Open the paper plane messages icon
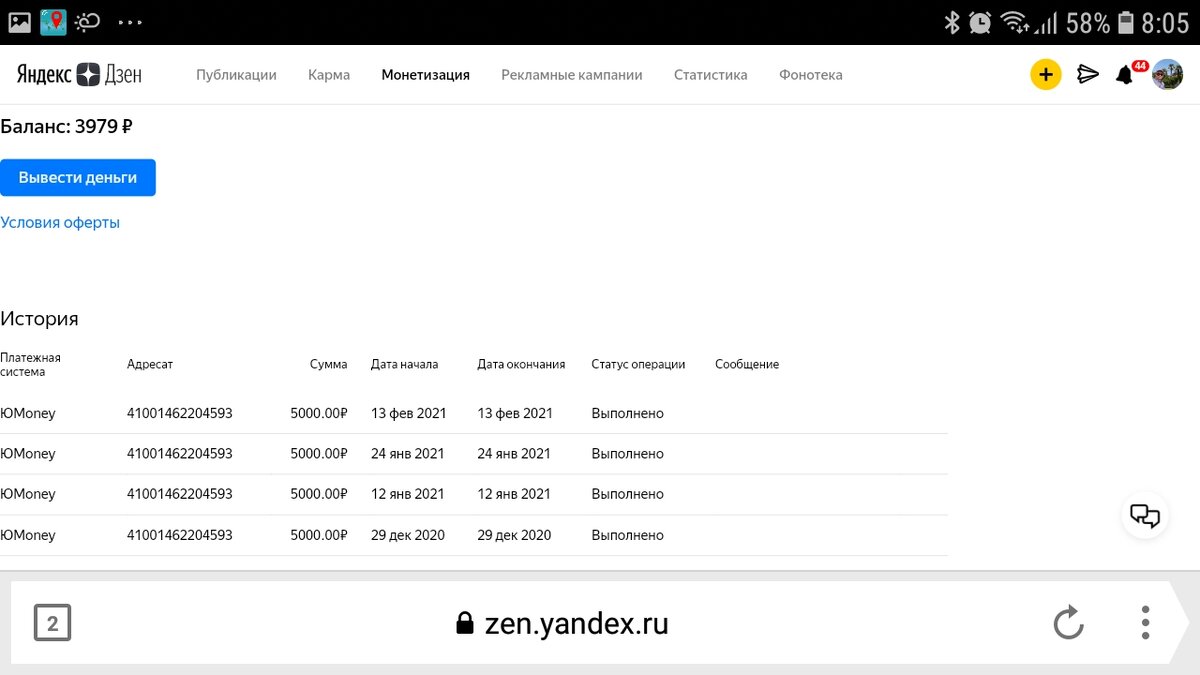 1088,74
